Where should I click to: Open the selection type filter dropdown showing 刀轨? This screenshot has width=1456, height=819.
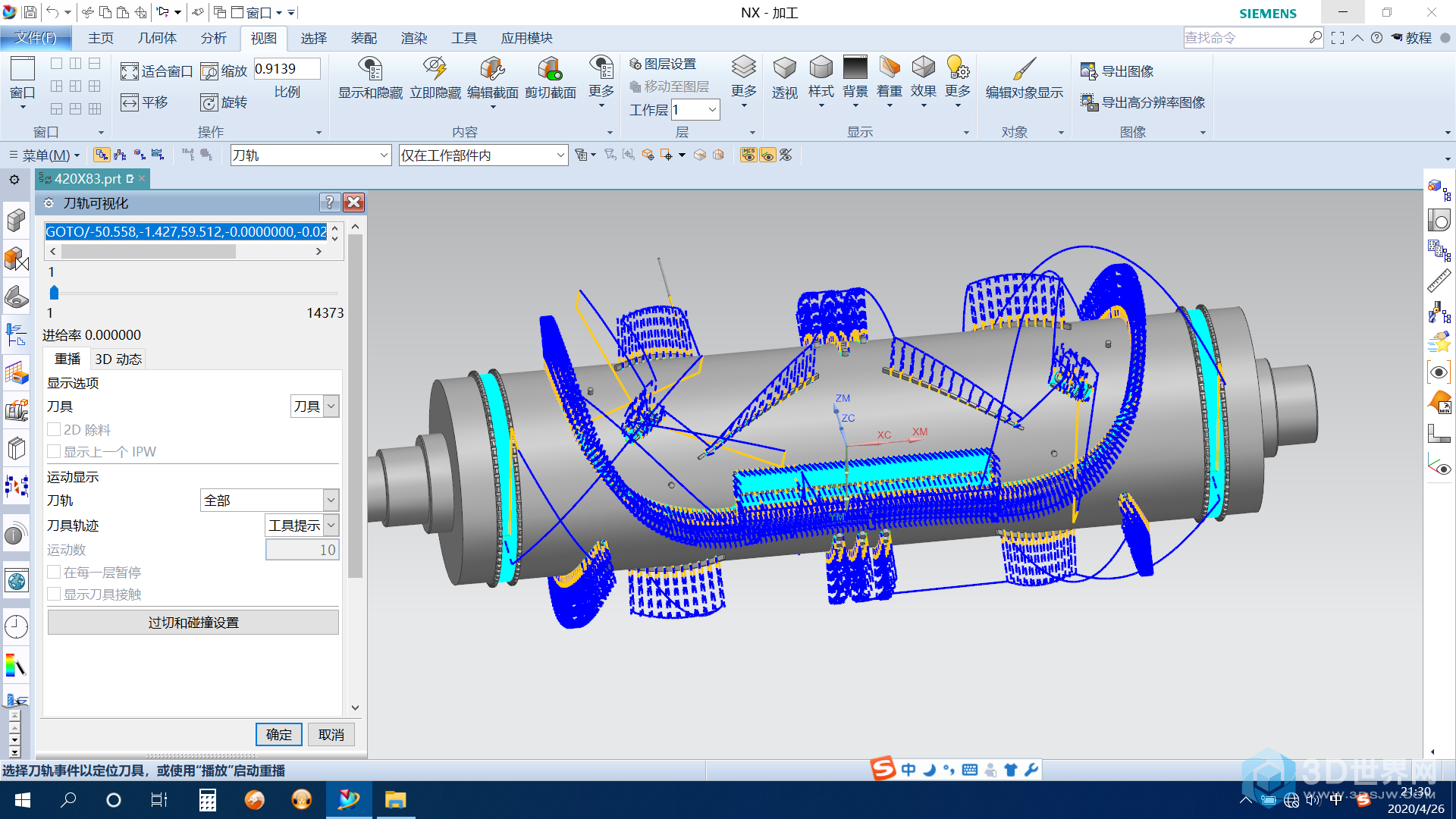coord(311,155)
